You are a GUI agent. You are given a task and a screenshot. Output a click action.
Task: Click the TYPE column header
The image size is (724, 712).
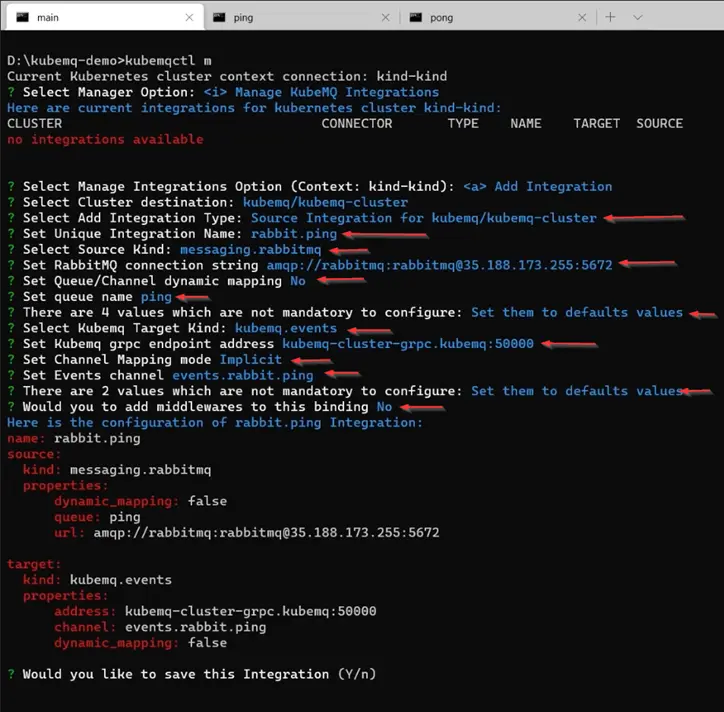(463, 123)
